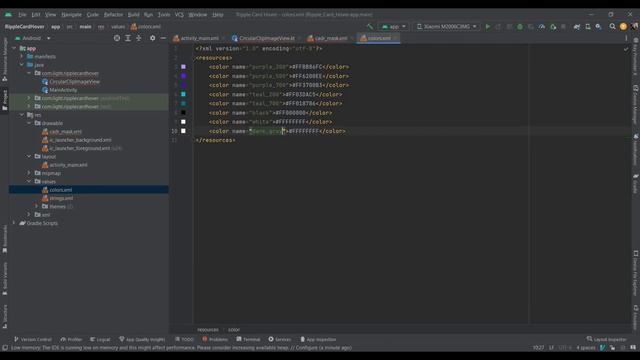
Task: Open the Resource Manager side tab
Action: pyautogui.click(x=4, y=59)
